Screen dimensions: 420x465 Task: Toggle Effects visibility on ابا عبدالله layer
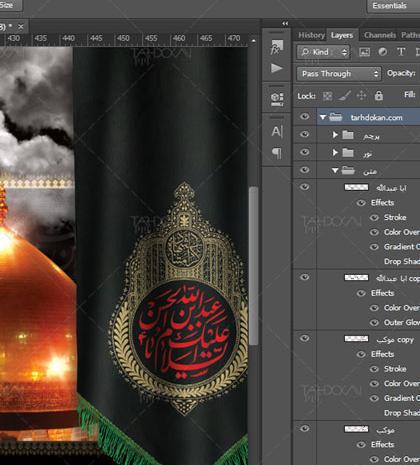pyautogui.click(x=361, y=203)
